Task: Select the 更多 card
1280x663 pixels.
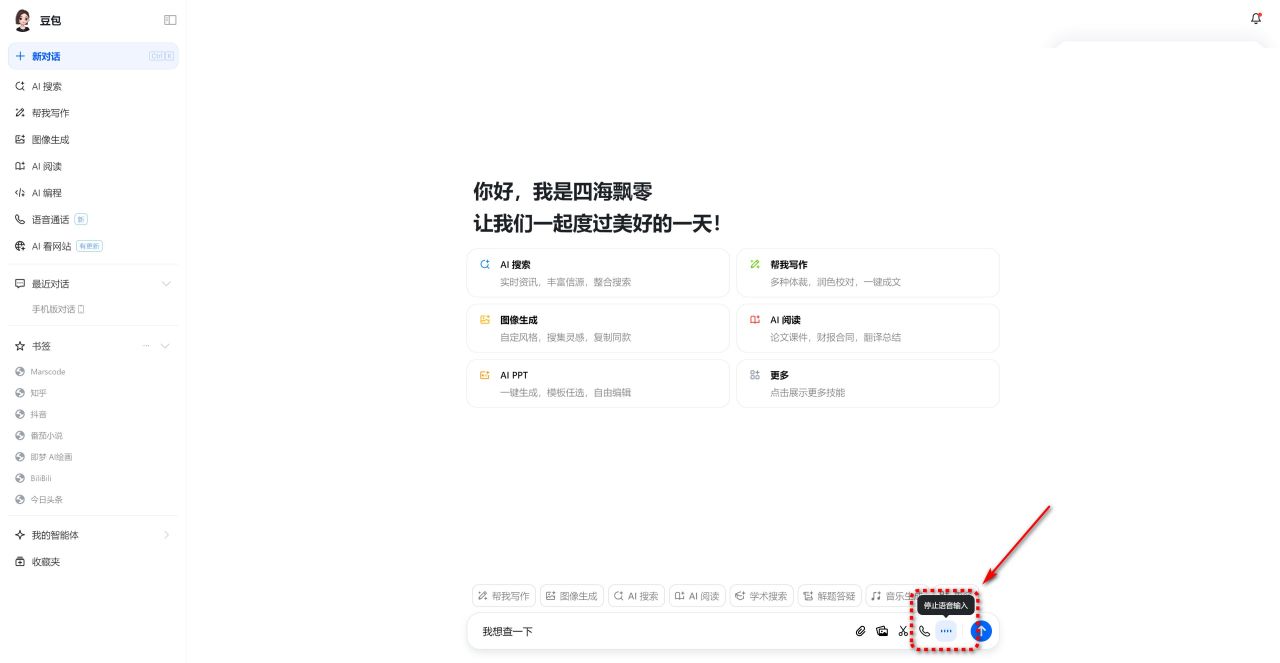Action: [867, 383]
